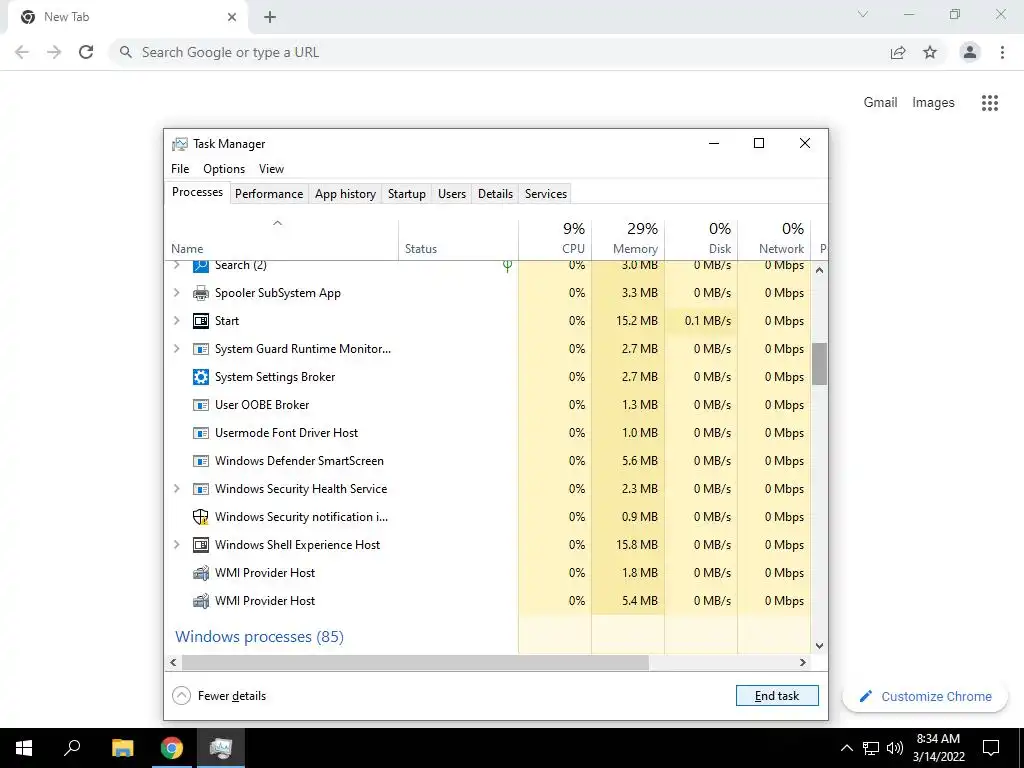
Task: Switch to the App history tab
Action: tap(345, 194)
